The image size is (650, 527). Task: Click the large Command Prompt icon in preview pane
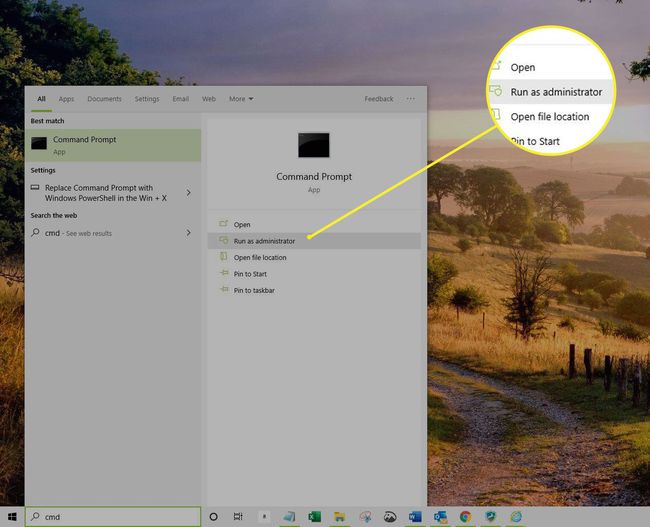pos(314,145)
